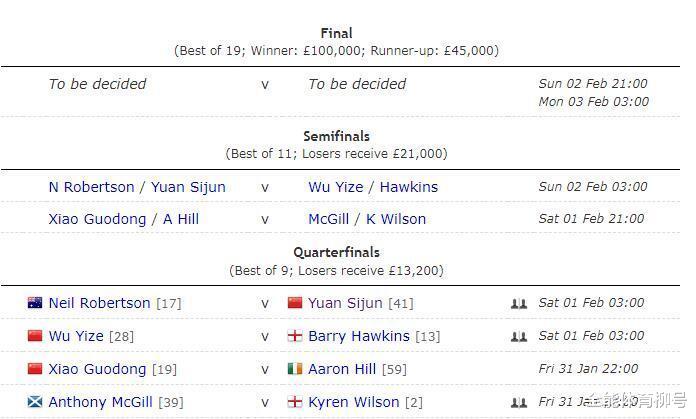Viewport: 696px width, 419px height.
Task: Click semifinal link 'N Robertson'
Action: (x=91, y=187)
